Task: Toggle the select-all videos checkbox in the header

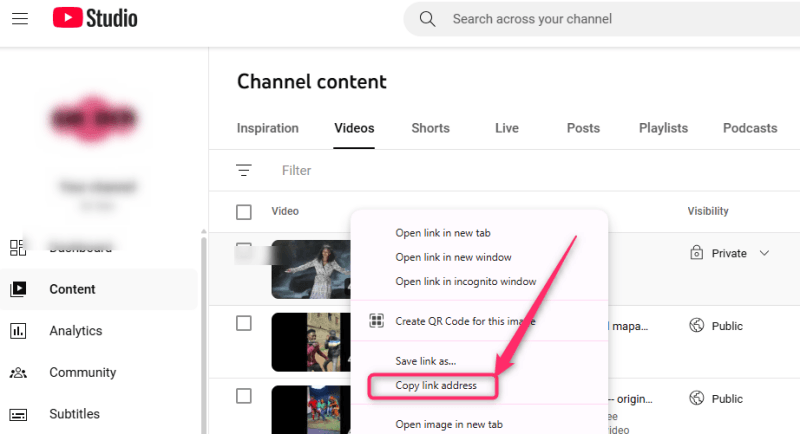Action: tap(244, 212)
